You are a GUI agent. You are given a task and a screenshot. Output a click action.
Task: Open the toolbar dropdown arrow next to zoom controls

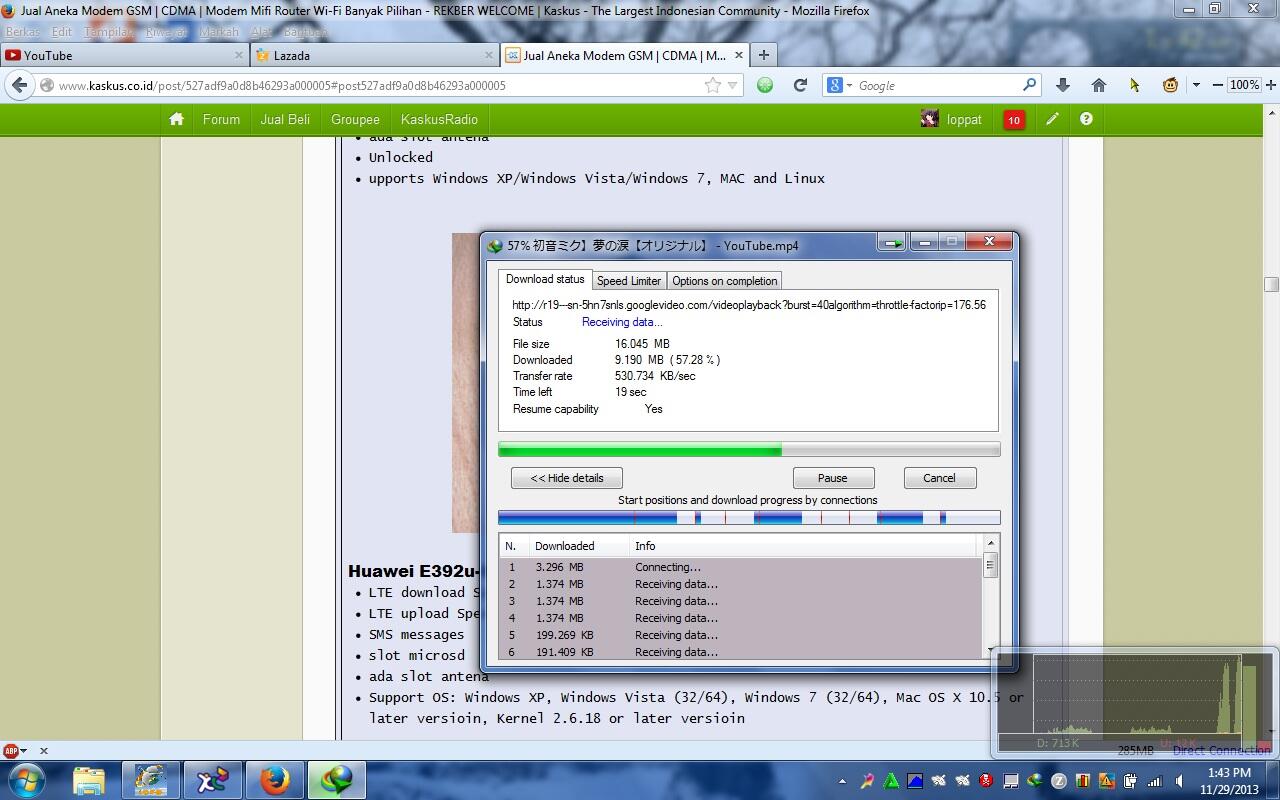tap(1196, 85)
